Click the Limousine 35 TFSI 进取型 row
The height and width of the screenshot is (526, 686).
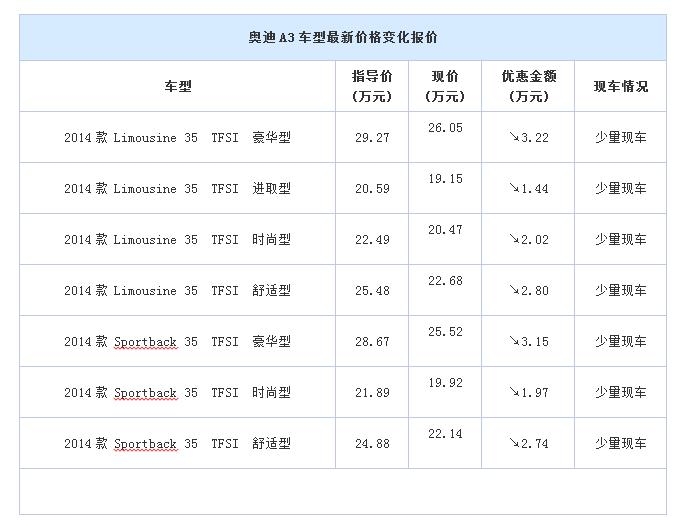point(343,188)
